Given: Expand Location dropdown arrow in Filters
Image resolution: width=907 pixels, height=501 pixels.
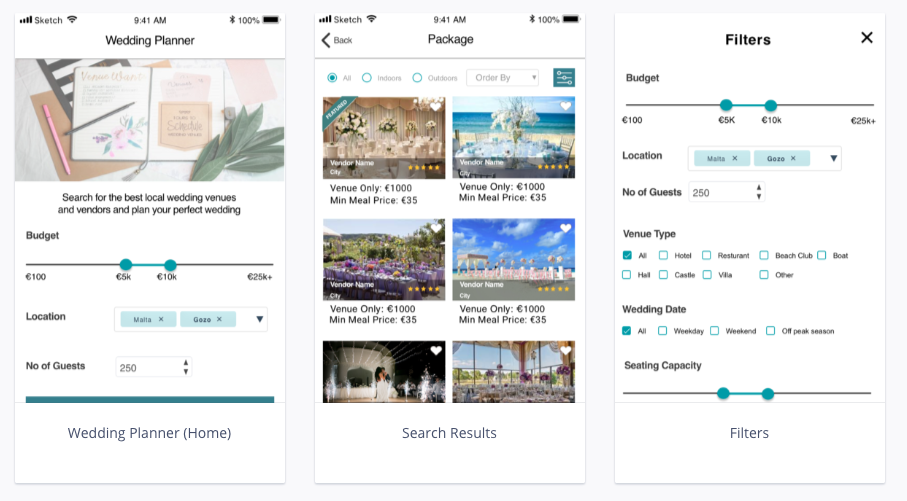Looking at the screenshot, I should pos(834,159).
